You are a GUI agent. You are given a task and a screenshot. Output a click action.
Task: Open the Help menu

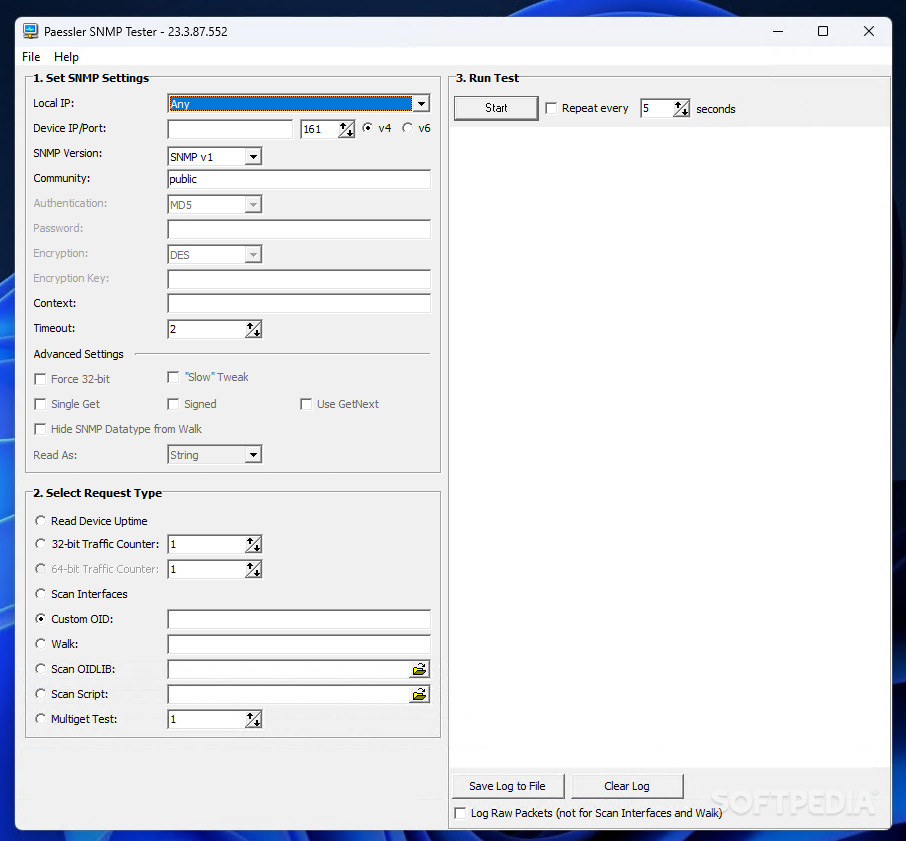click(x=66, y=57)
